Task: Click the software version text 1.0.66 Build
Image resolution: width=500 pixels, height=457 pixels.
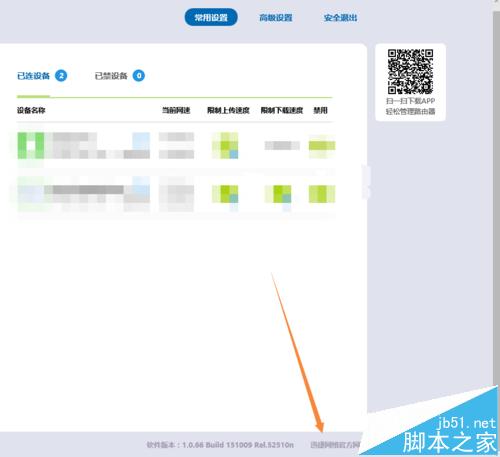Action: pos(220,445)
